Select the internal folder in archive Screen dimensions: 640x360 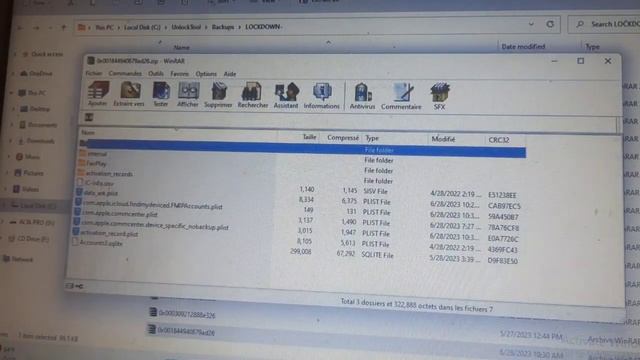92,153
